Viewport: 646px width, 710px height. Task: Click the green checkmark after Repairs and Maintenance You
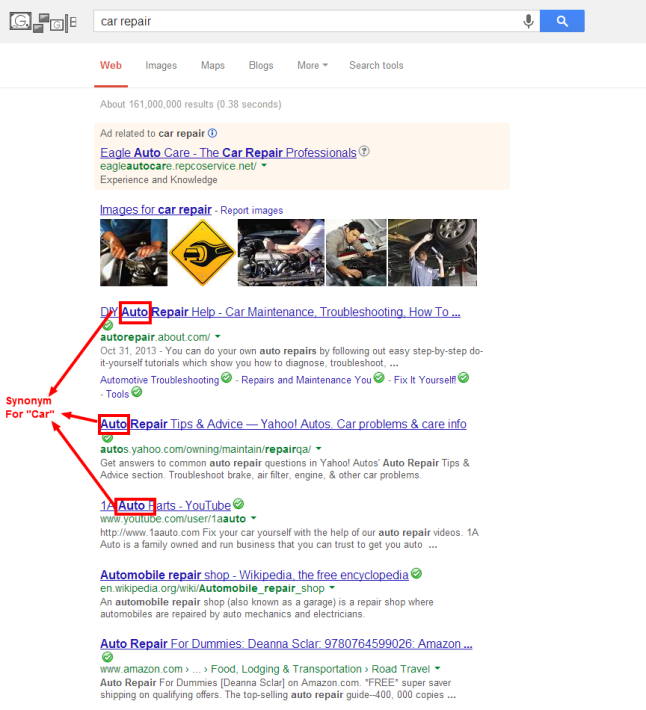pos(379,377)
